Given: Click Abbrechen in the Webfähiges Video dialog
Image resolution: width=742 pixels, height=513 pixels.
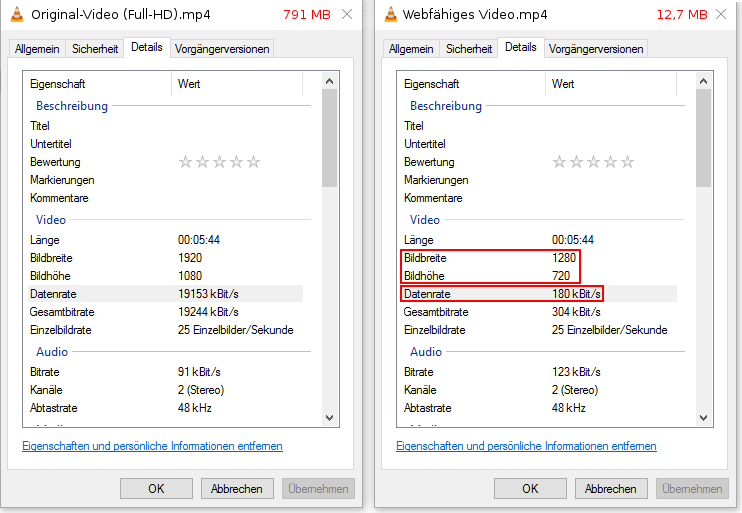Looking at the screenshot, I should pyautogui.click(x=610, y=488).
